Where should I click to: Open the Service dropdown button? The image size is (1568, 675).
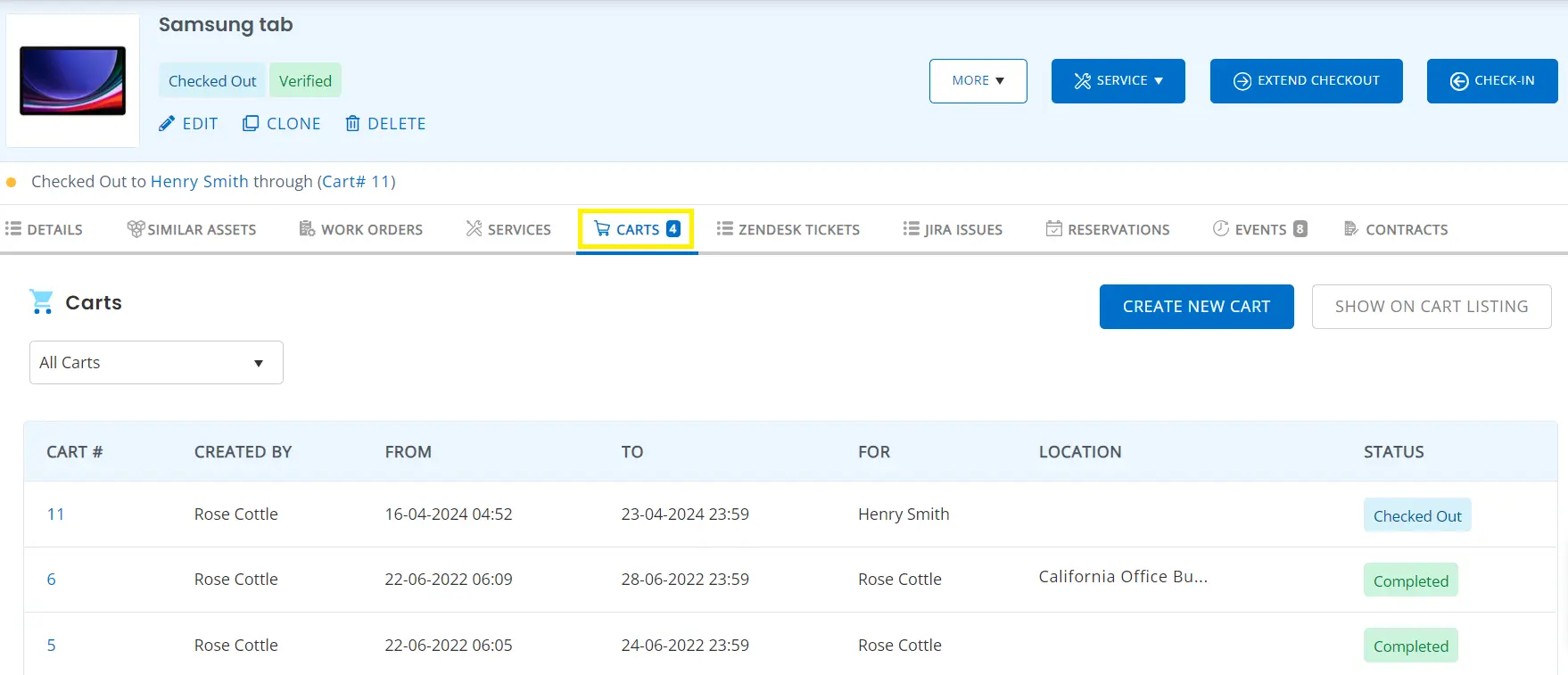click(1118, 81)
